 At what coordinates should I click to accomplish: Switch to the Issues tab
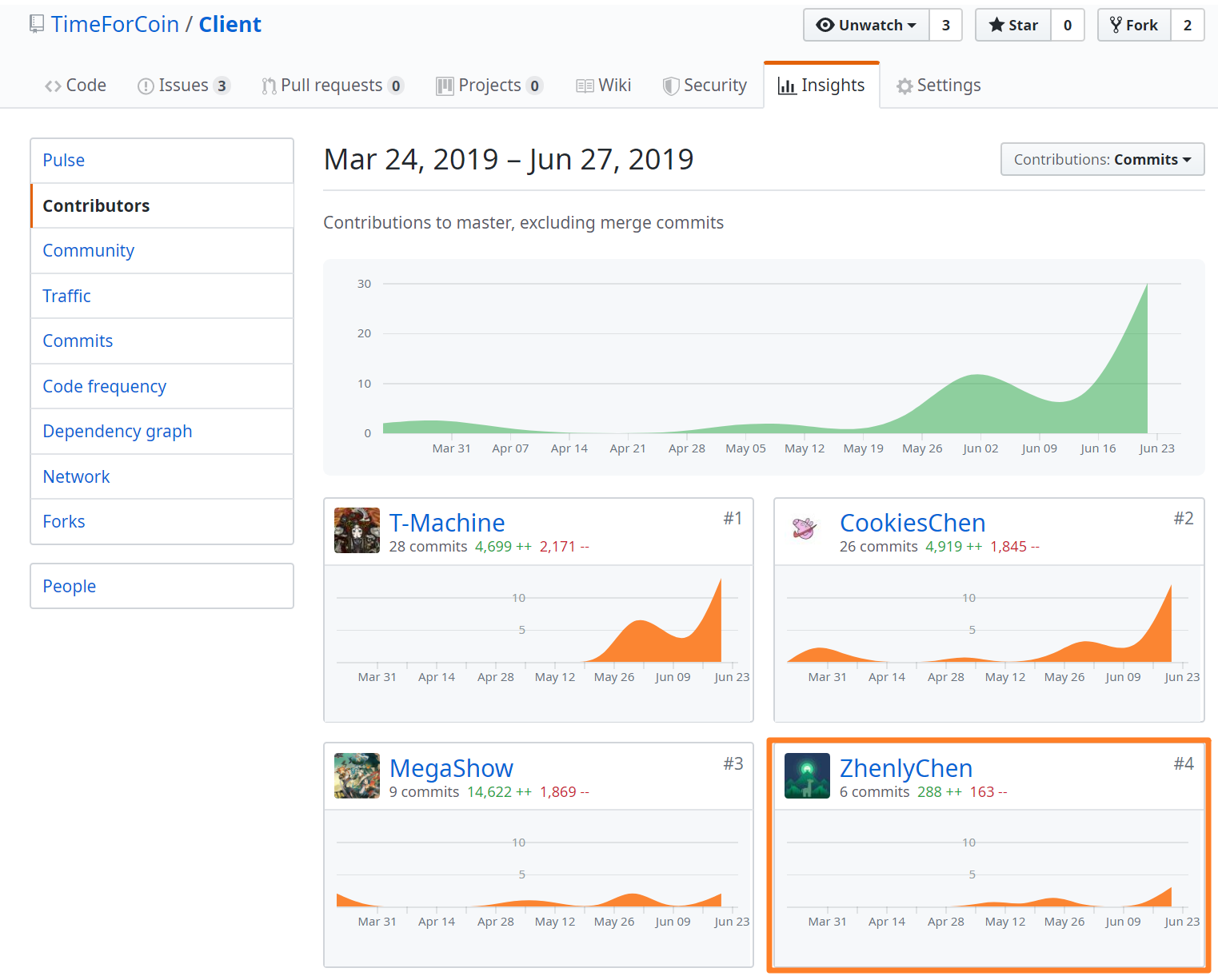click(x=184, y=86)
